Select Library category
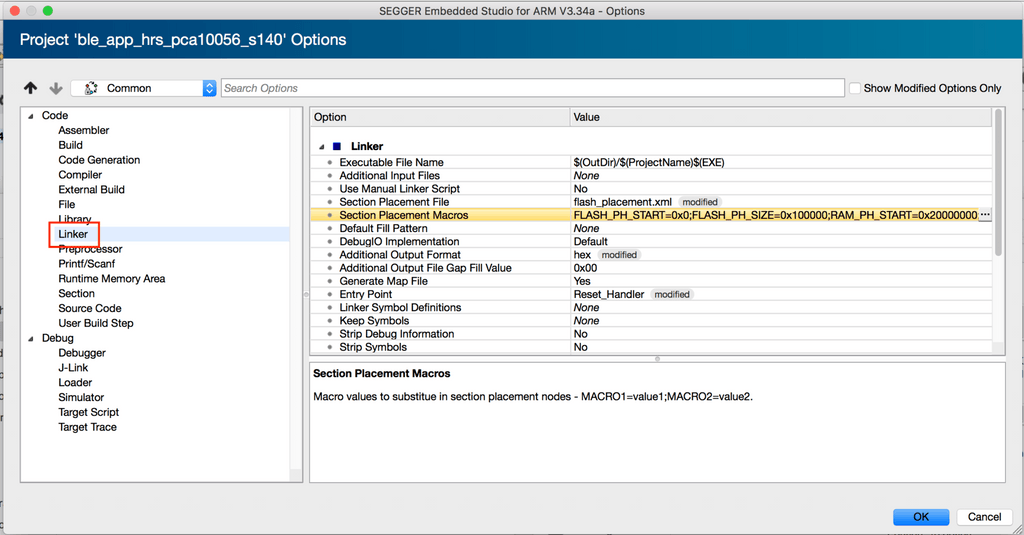 pyautogui.click(x=75, y=219)
